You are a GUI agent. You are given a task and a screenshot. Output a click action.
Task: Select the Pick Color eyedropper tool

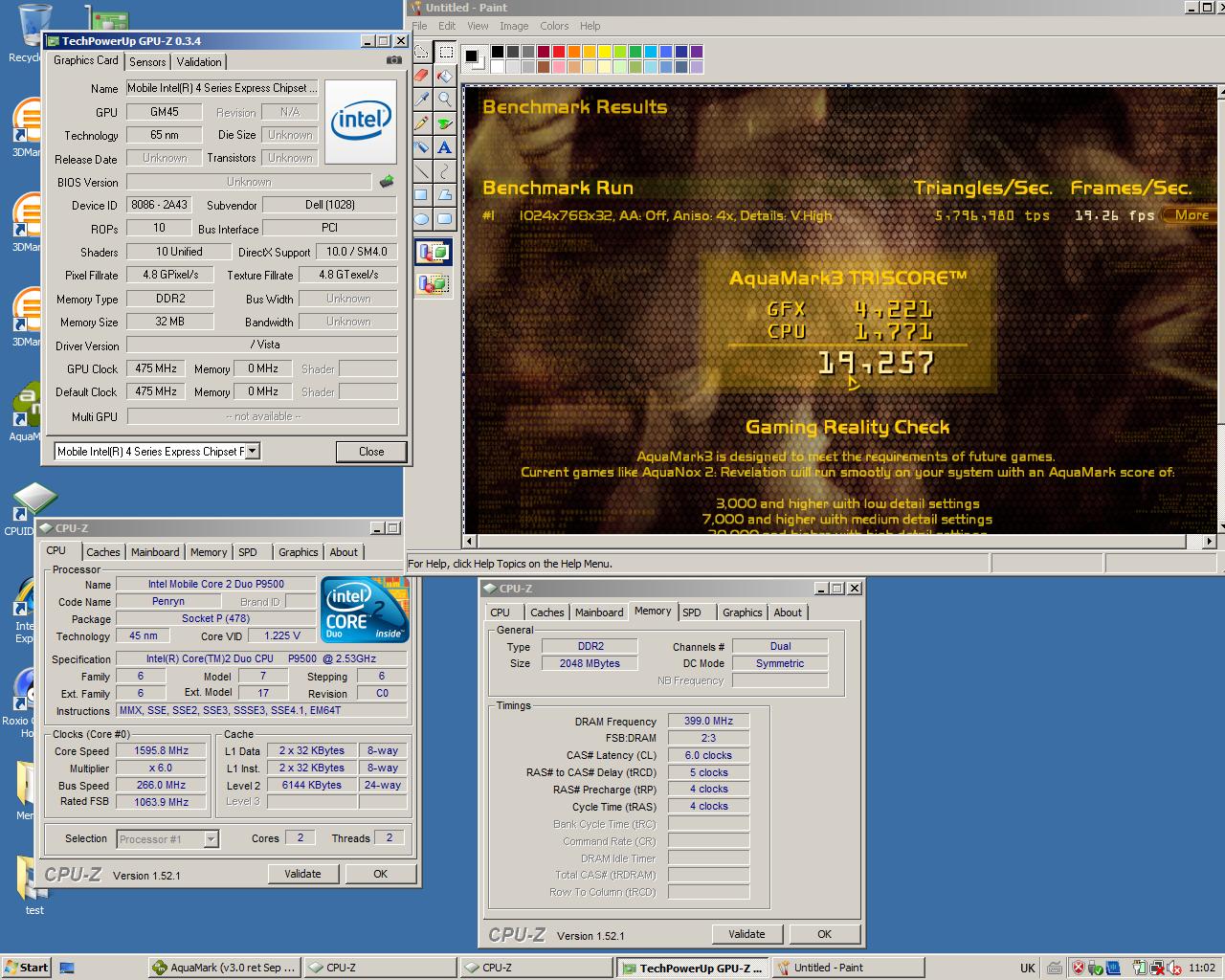(421, 100)
